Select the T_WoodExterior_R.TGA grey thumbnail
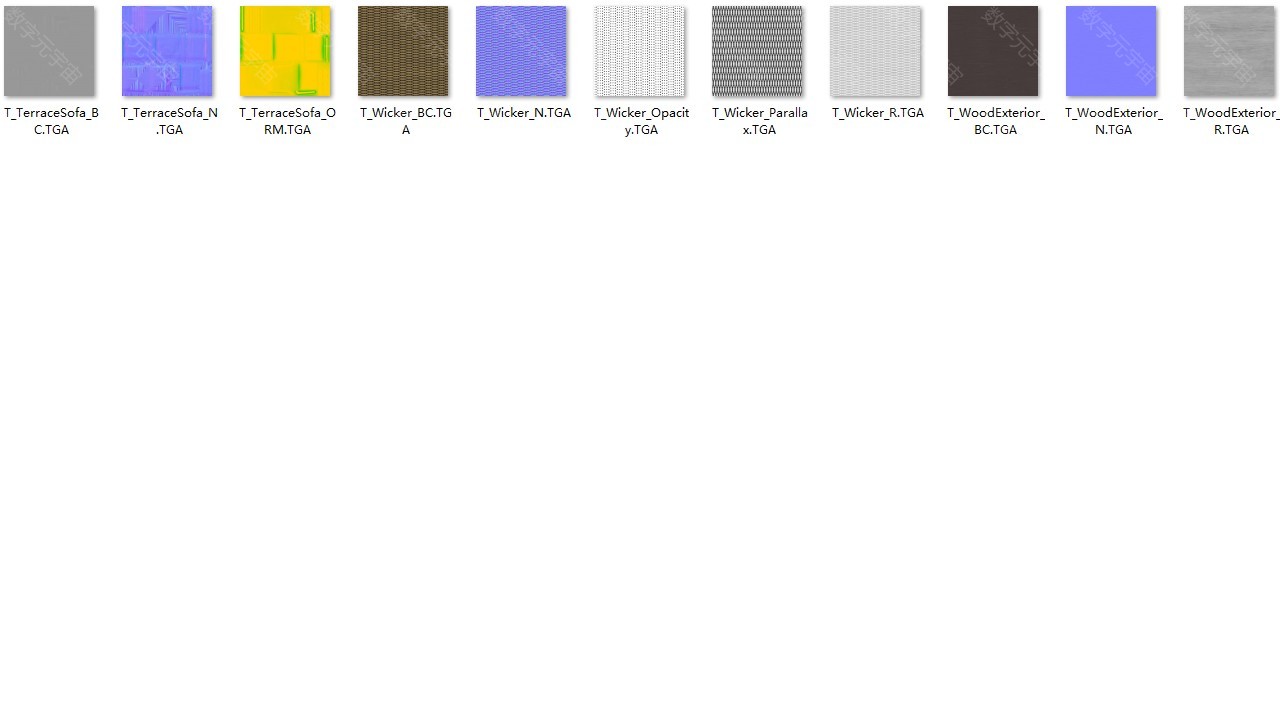The width and height of the screenshot is (1280, 720). pos(1229,51)
